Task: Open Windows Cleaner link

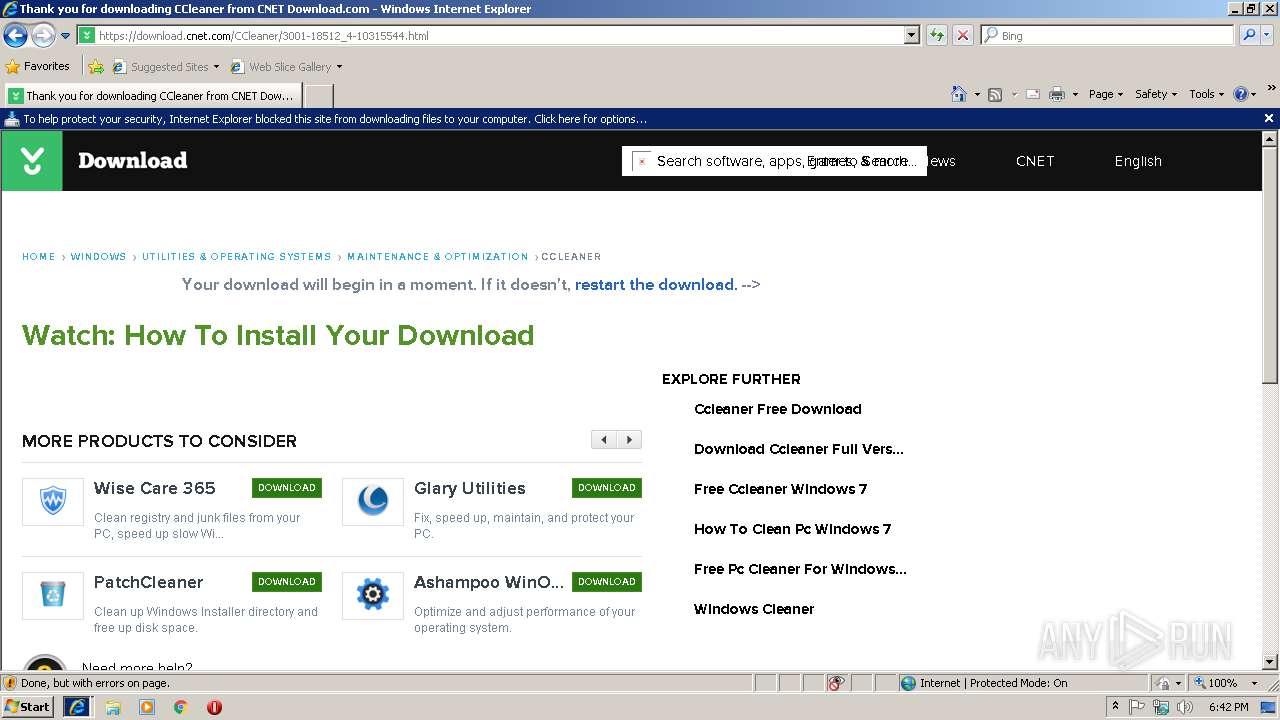Action: 754,609
